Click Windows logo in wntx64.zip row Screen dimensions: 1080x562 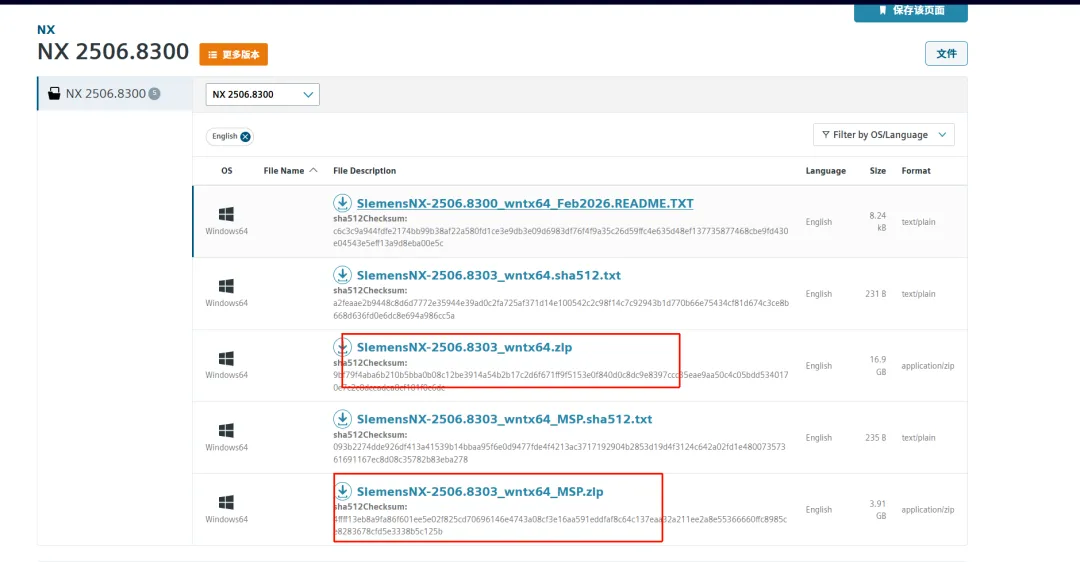pyautogui.click(x=226, y=358)
